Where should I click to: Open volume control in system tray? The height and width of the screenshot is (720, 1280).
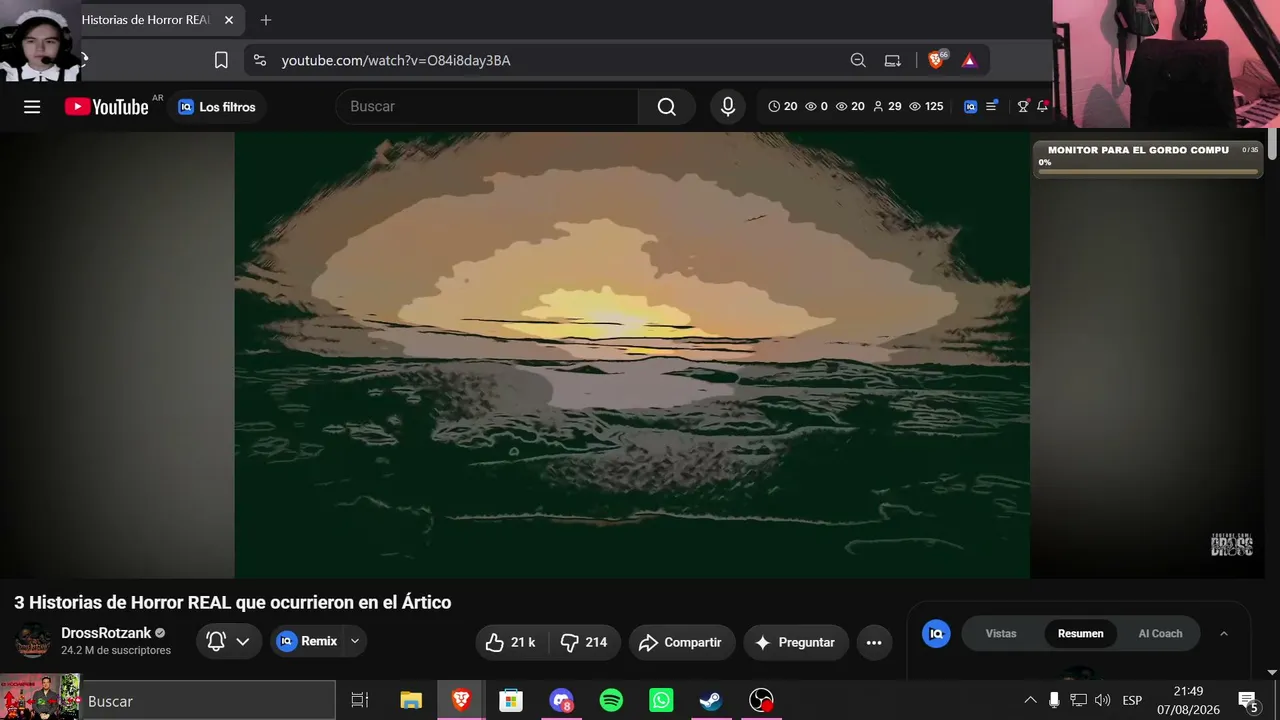pyautogui.click(x=1103, y=700)
